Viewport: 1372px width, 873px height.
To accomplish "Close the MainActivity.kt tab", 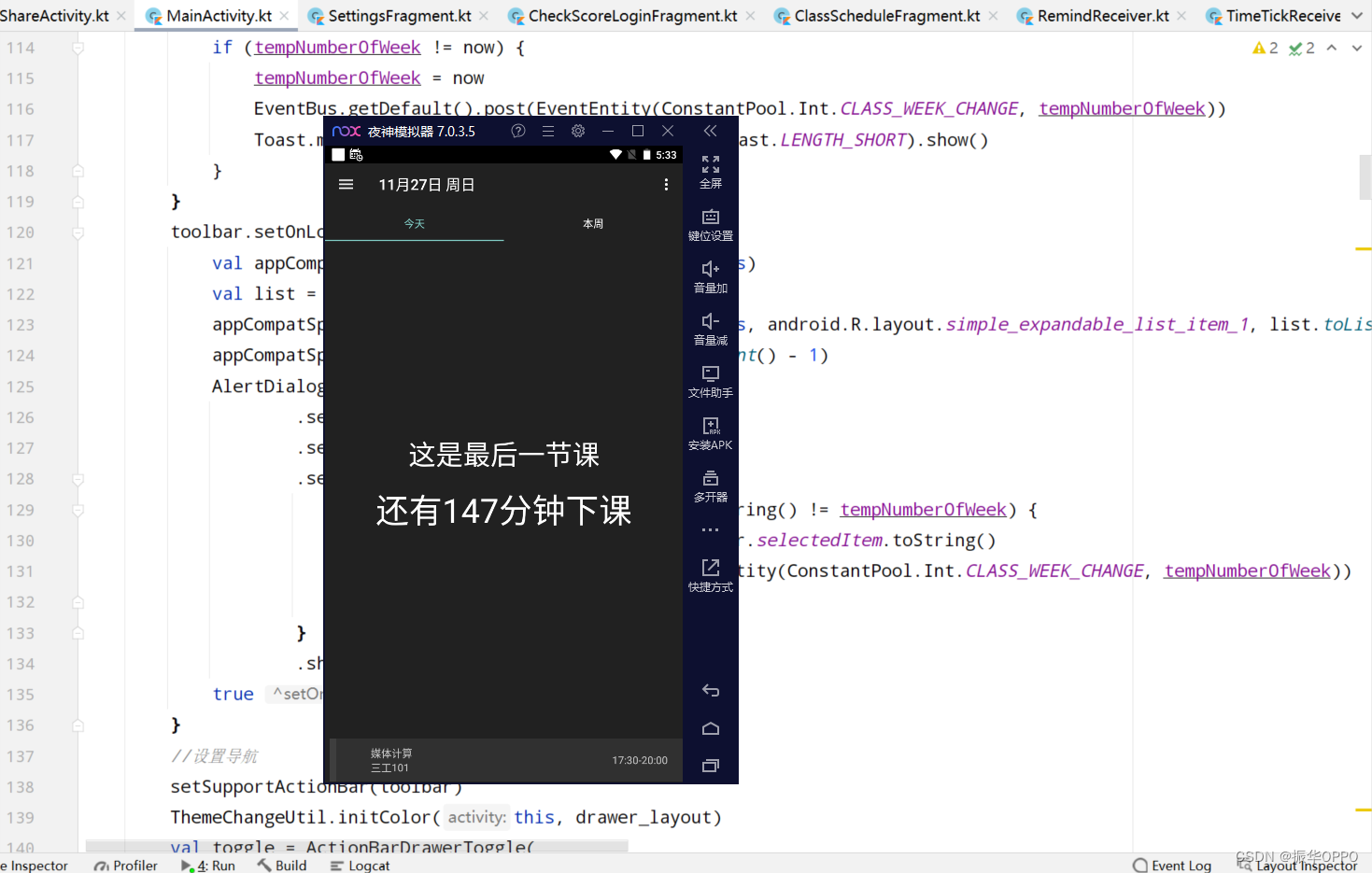I will tap(284, 16).
